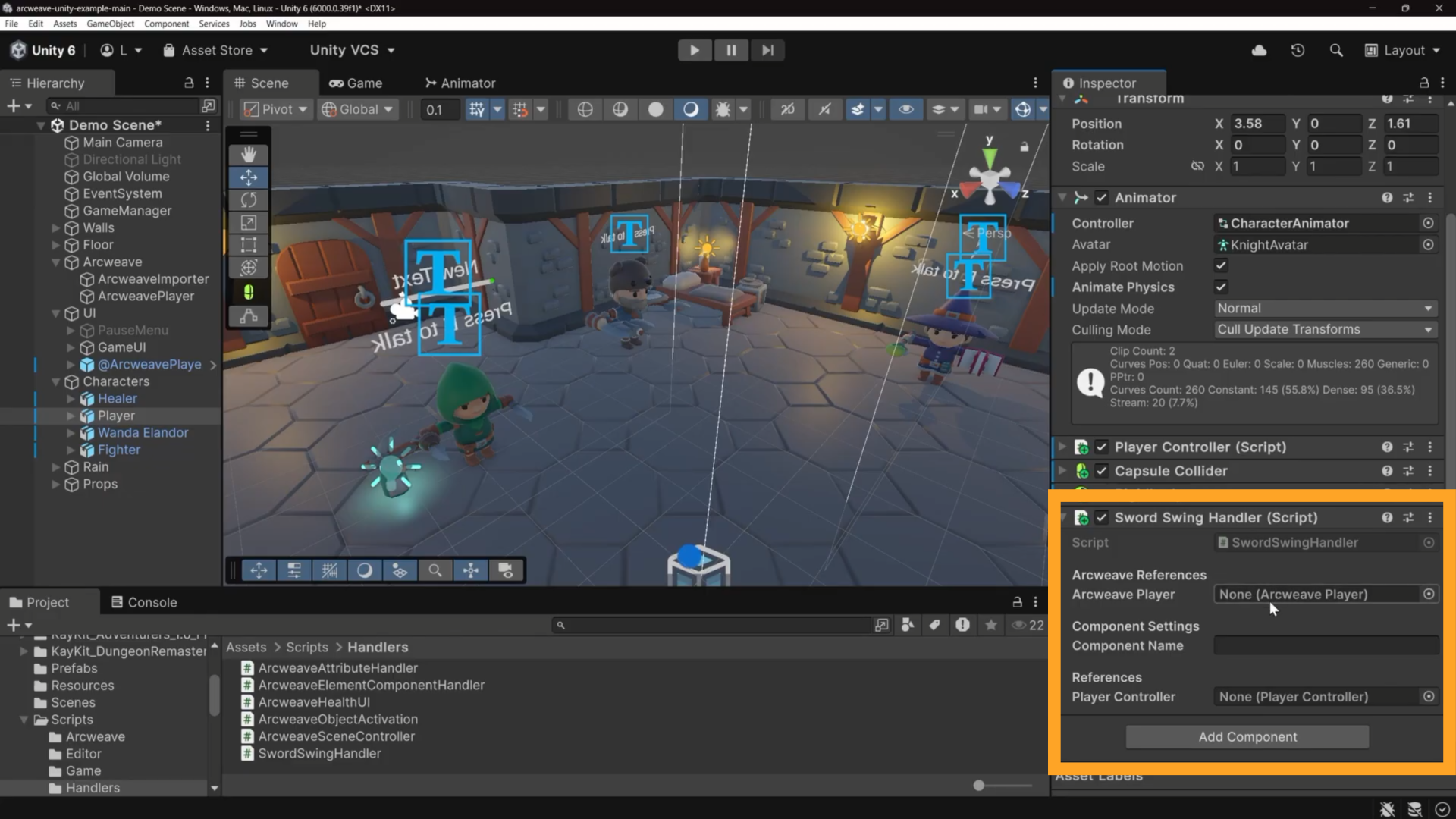Select the Move tool in scene
The height and width of the screenshot is (819, 1456).
pos(249,177)
